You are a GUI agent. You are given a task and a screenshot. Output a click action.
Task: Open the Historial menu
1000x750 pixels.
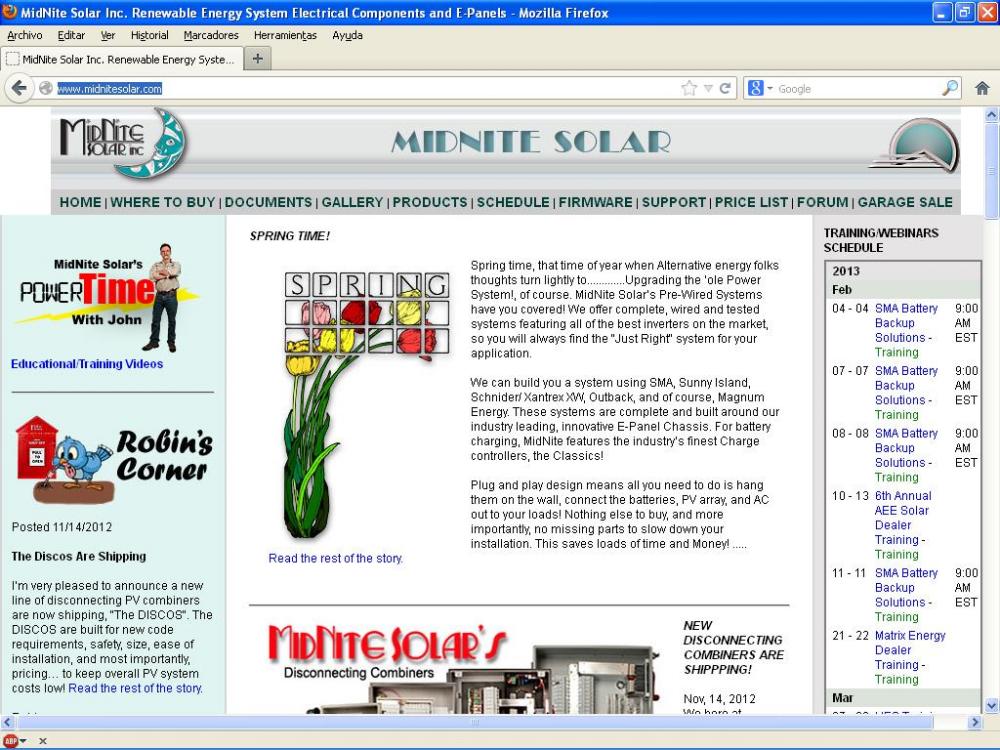pyautogui.click(x=149, y=35)
